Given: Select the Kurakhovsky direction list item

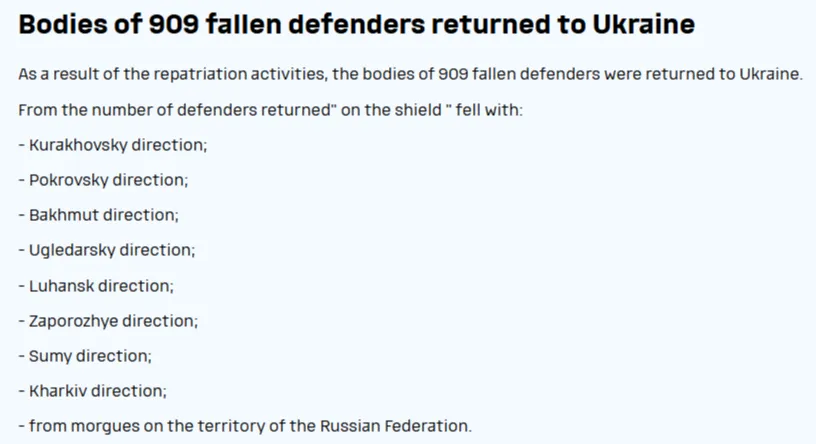Looking at the screenshot, I should click(113, 145).
